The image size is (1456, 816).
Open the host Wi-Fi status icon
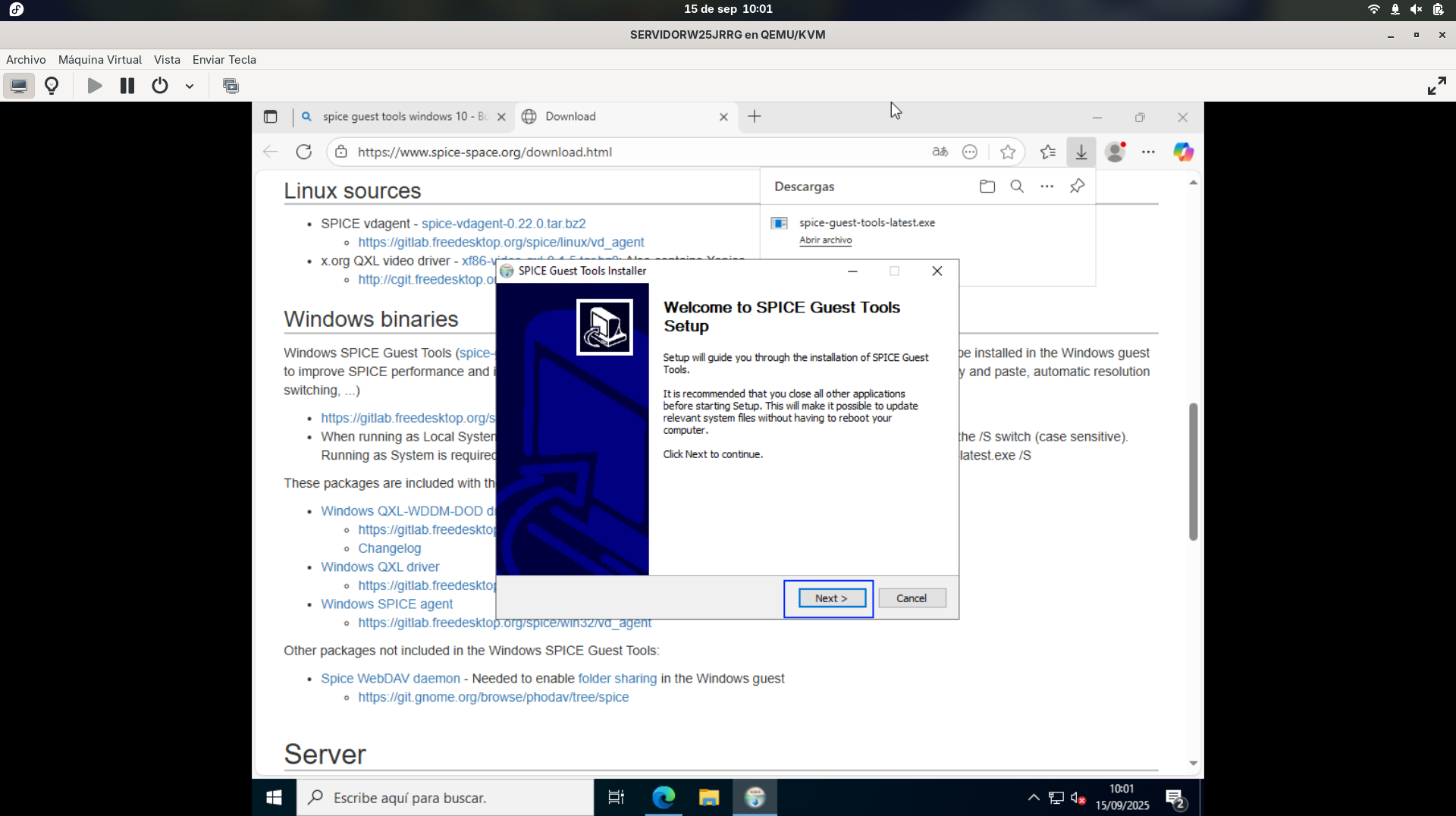pyautogui.click(x=1373, y=9)
